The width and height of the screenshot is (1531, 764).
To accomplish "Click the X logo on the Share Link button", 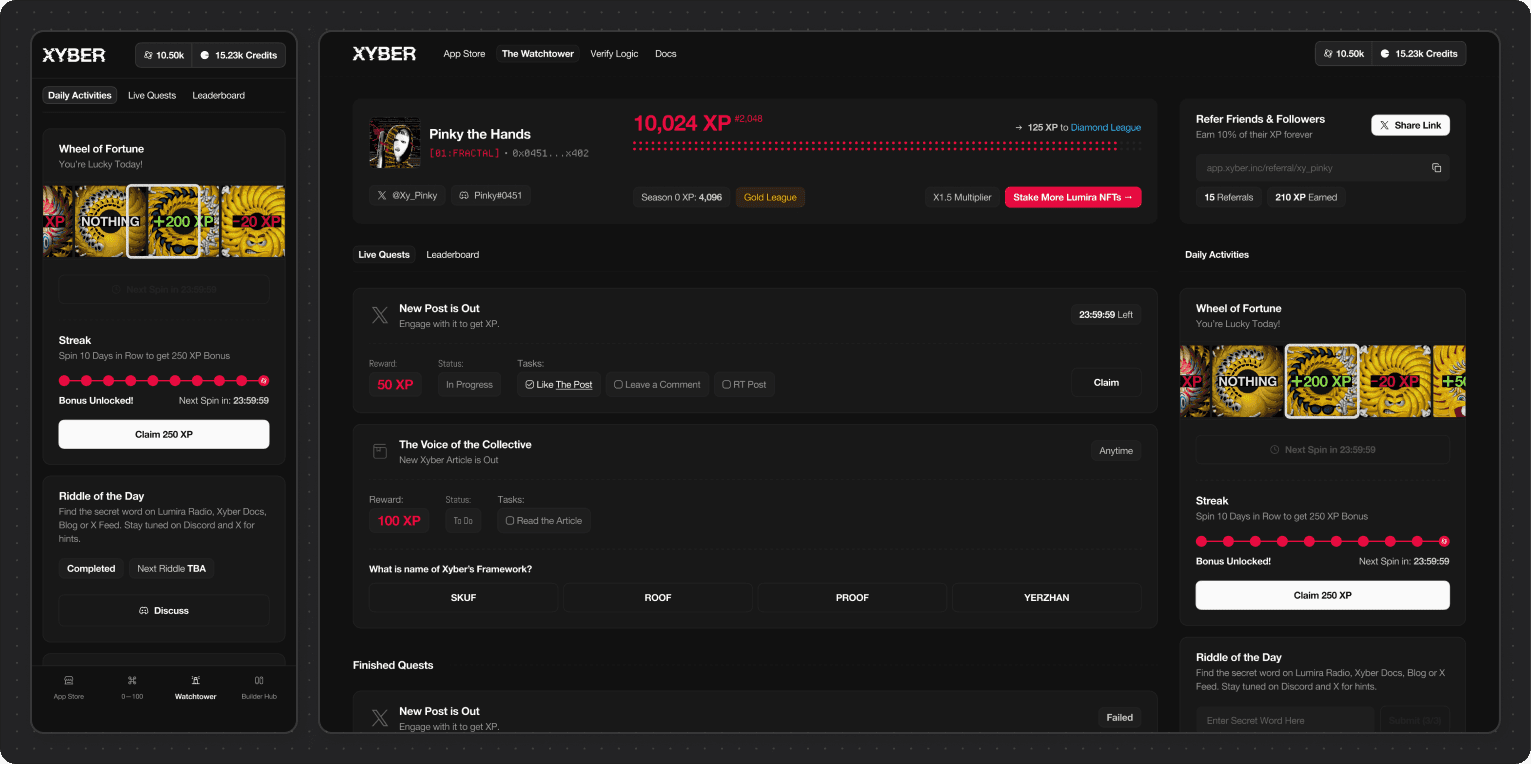I will click(x=1384, y=125).
